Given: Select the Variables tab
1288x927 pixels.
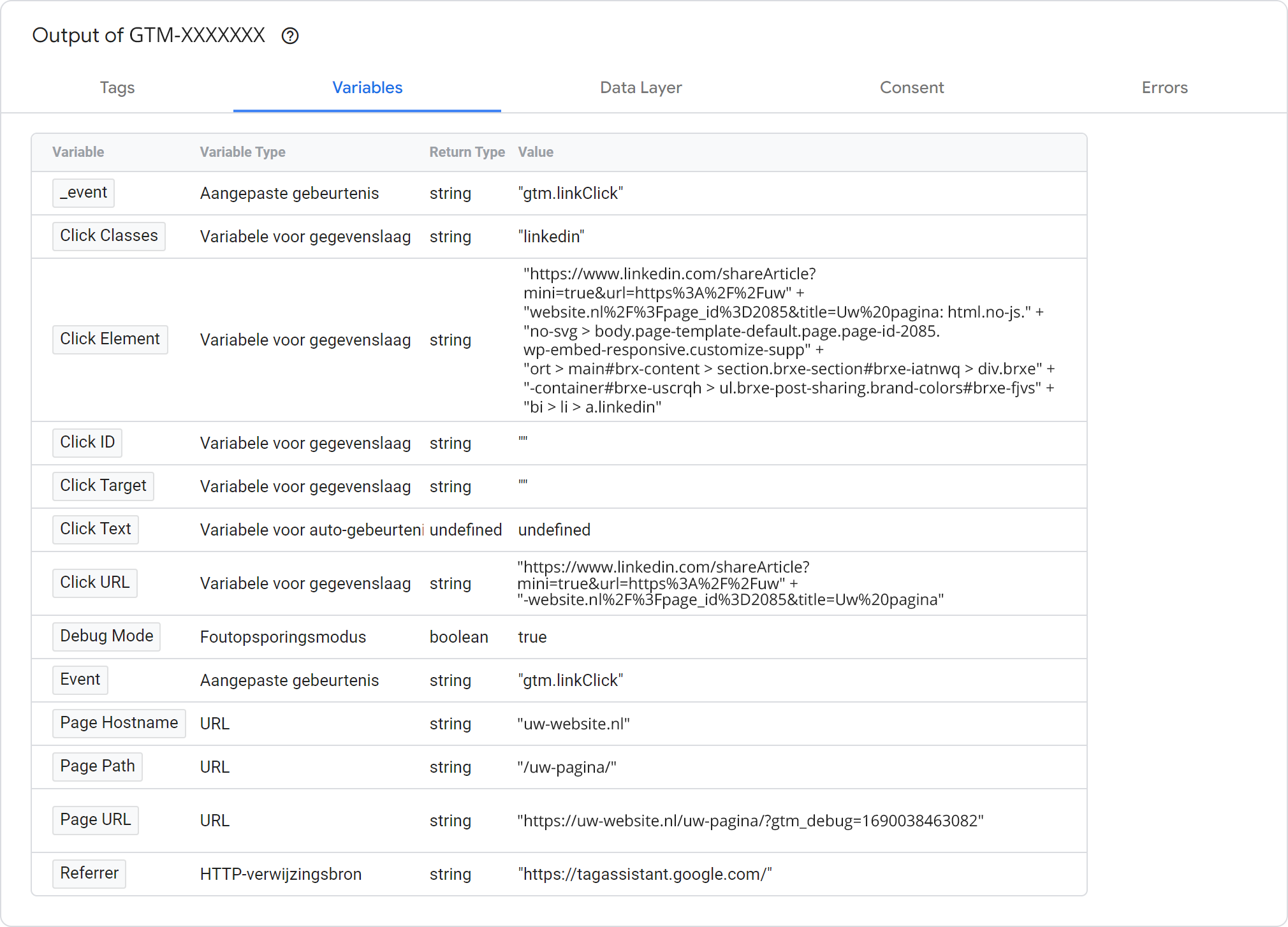Looking at the screenshot, I should coord(367,87).
